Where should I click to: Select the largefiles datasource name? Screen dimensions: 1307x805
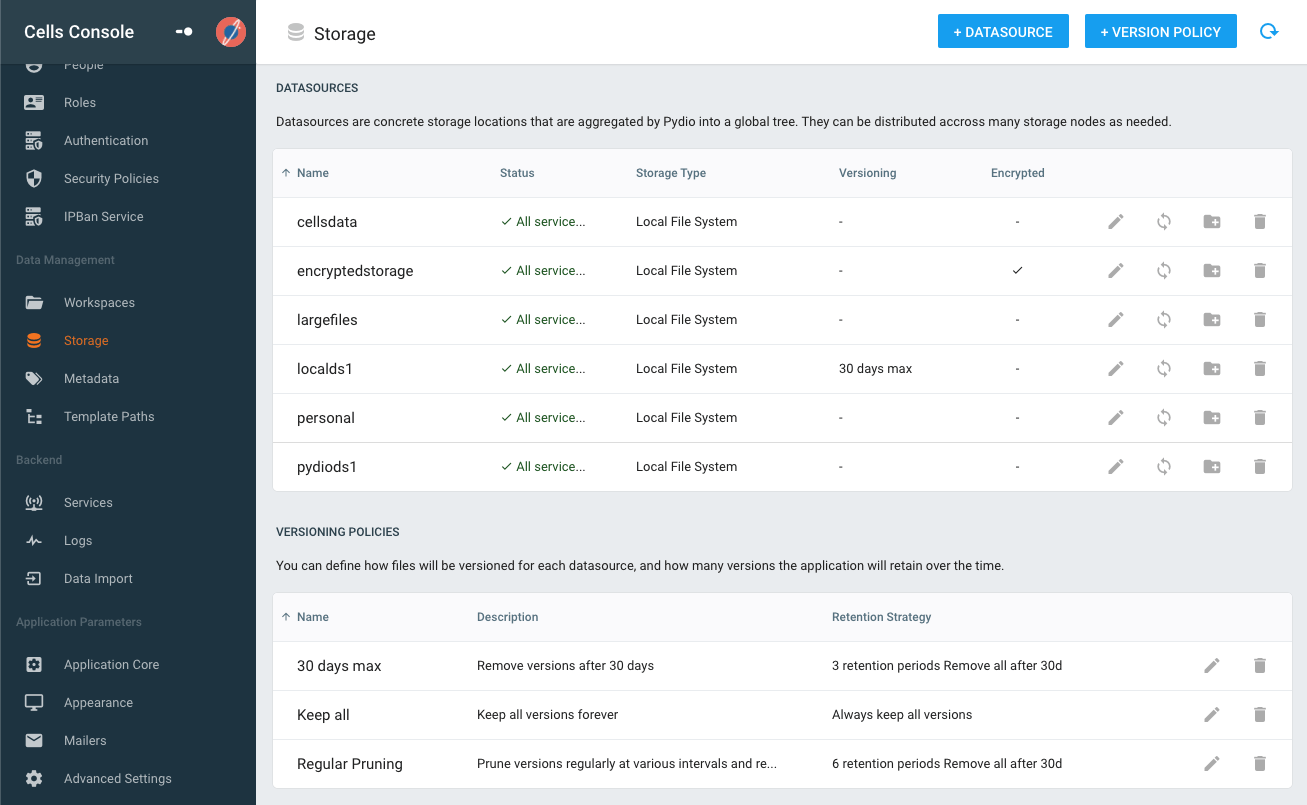327,320
